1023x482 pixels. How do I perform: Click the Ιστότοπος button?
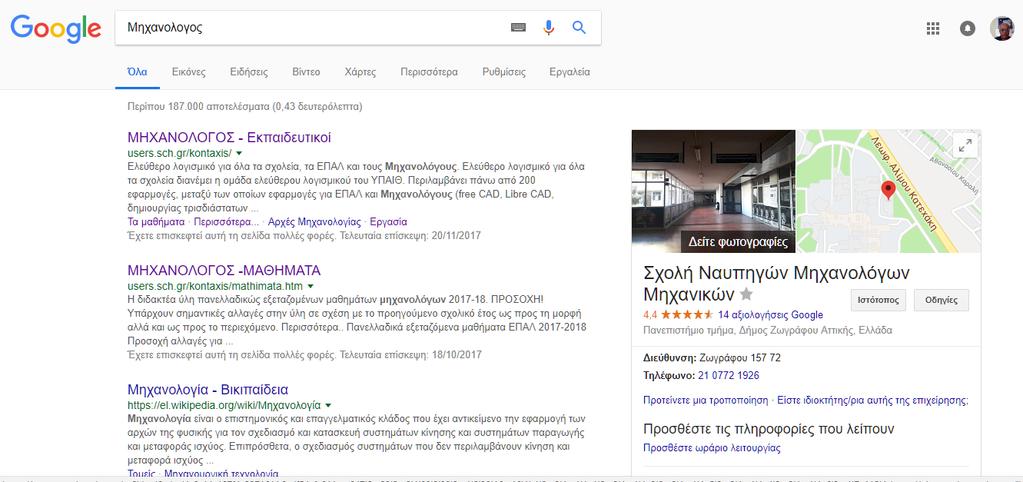click(878, 301)
